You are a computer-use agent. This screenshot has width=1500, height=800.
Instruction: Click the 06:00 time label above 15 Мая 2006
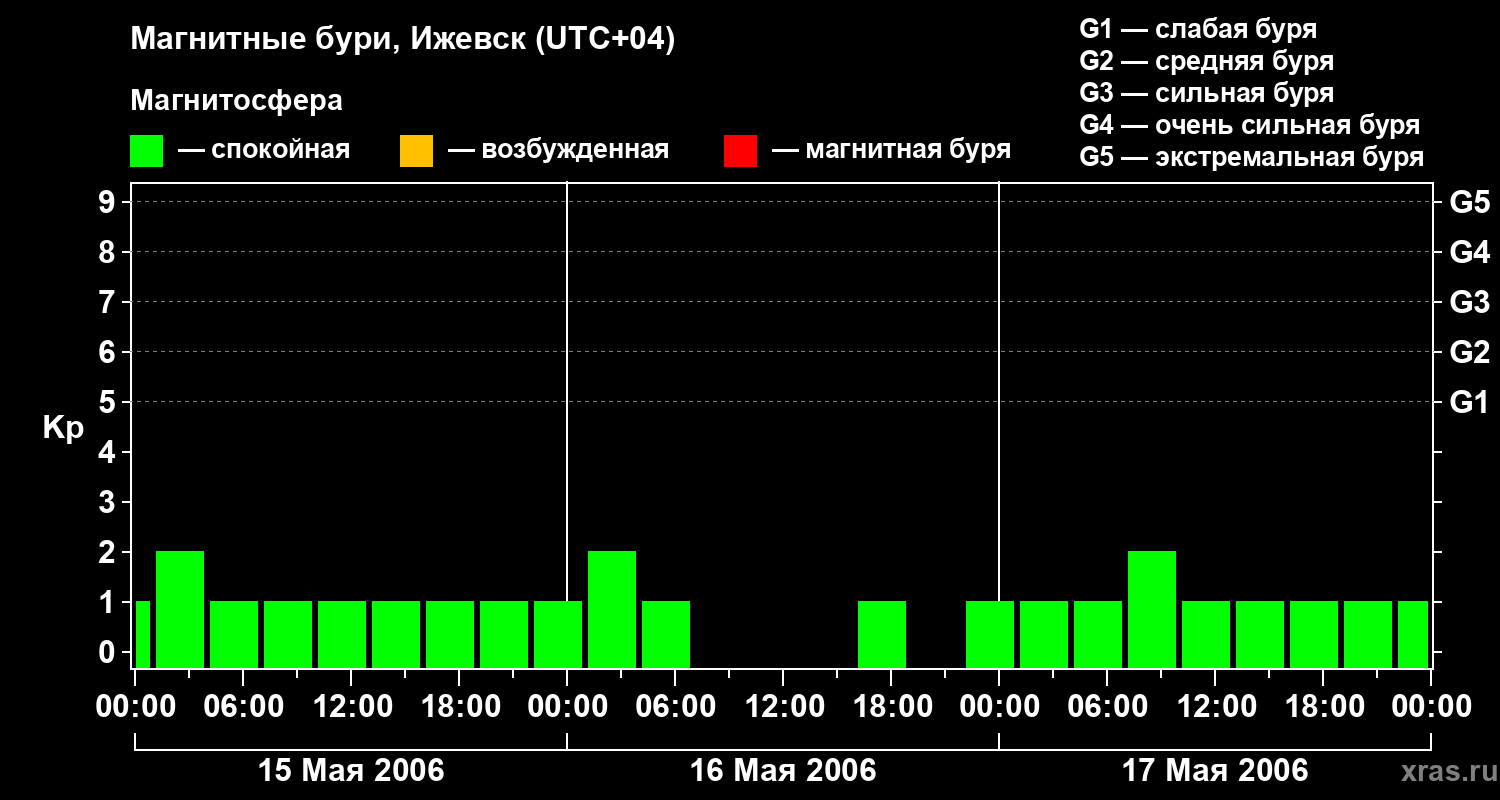[243, 707]
